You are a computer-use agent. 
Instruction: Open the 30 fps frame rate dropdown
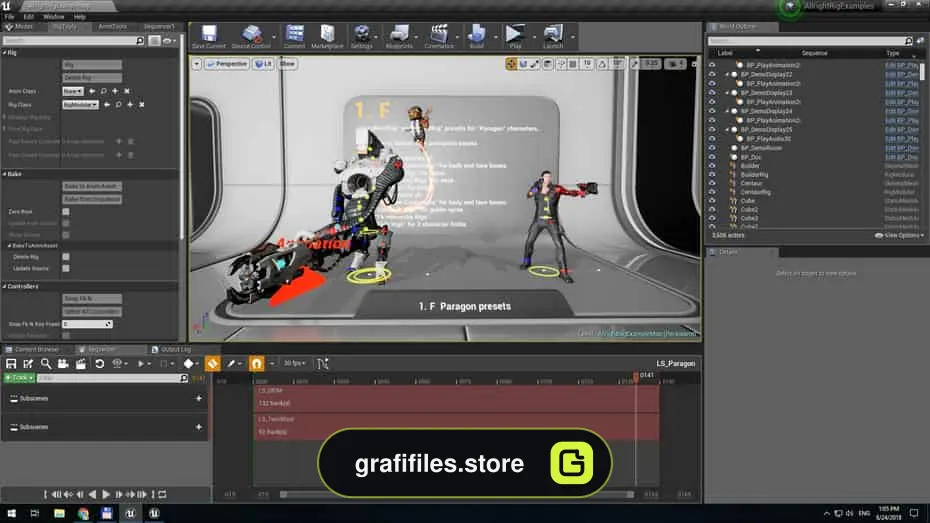(x=294, y=363)
